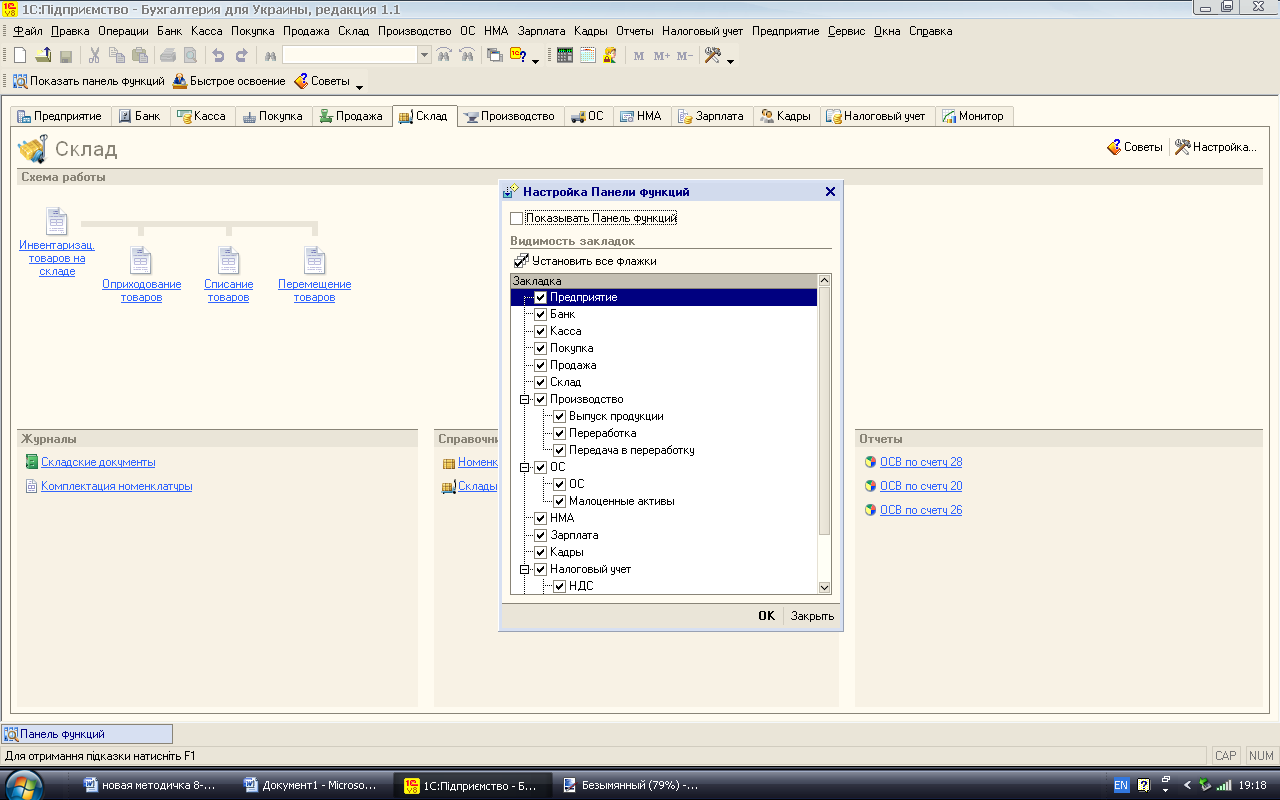Click the Copy toolbar icon

117,56
